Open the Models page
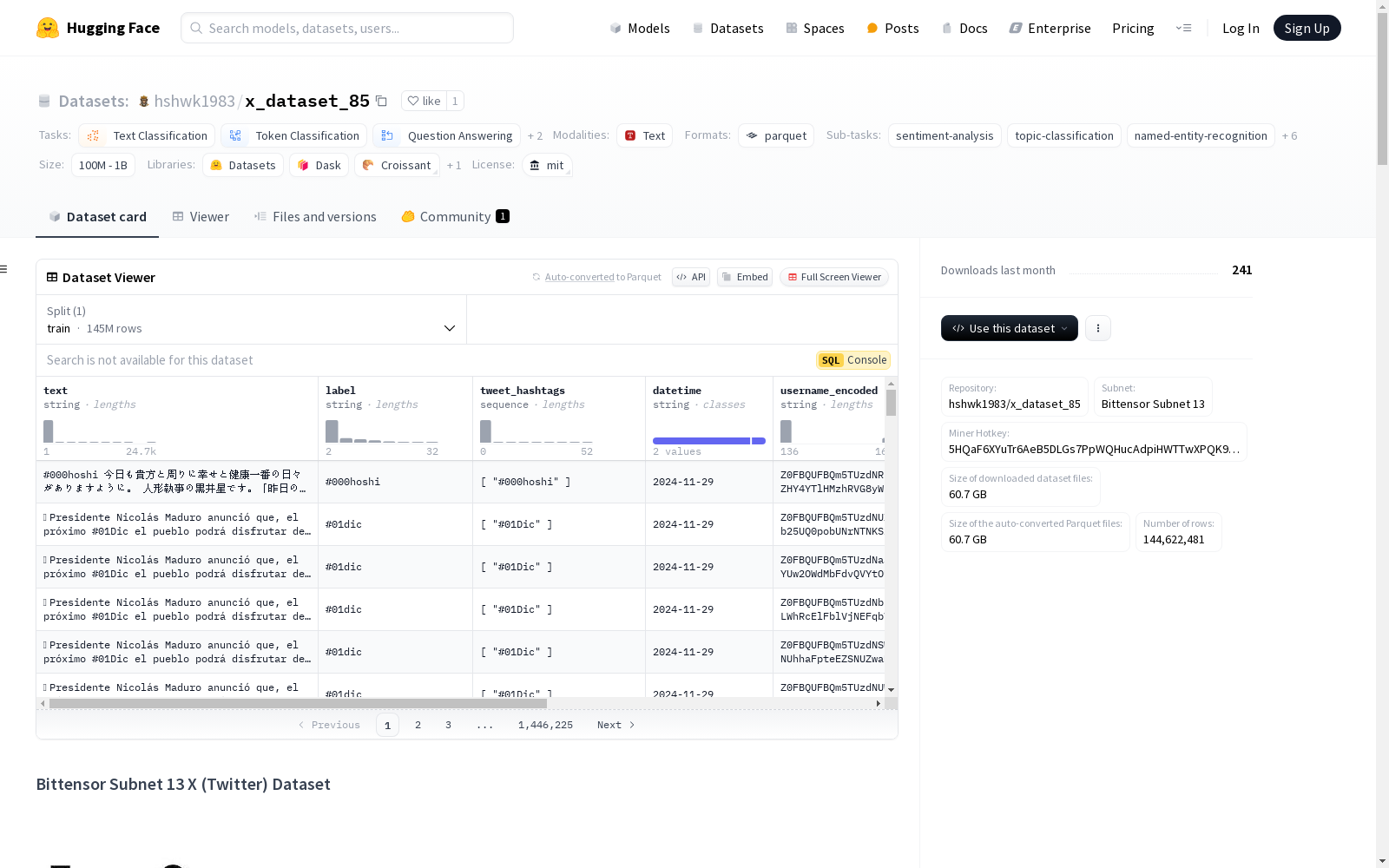The width and height of the screenshot is (1389, 868). pyautogui.click(x=640, y=28)
